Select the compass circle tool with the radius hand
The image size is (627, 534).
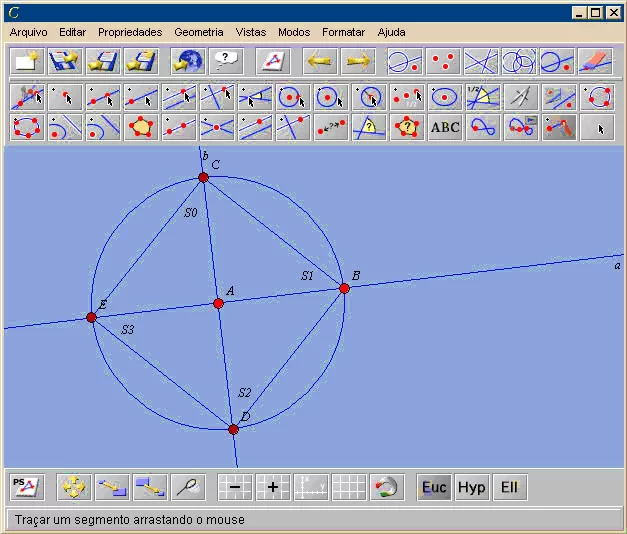pyautogui.click(x=369, y=97)
